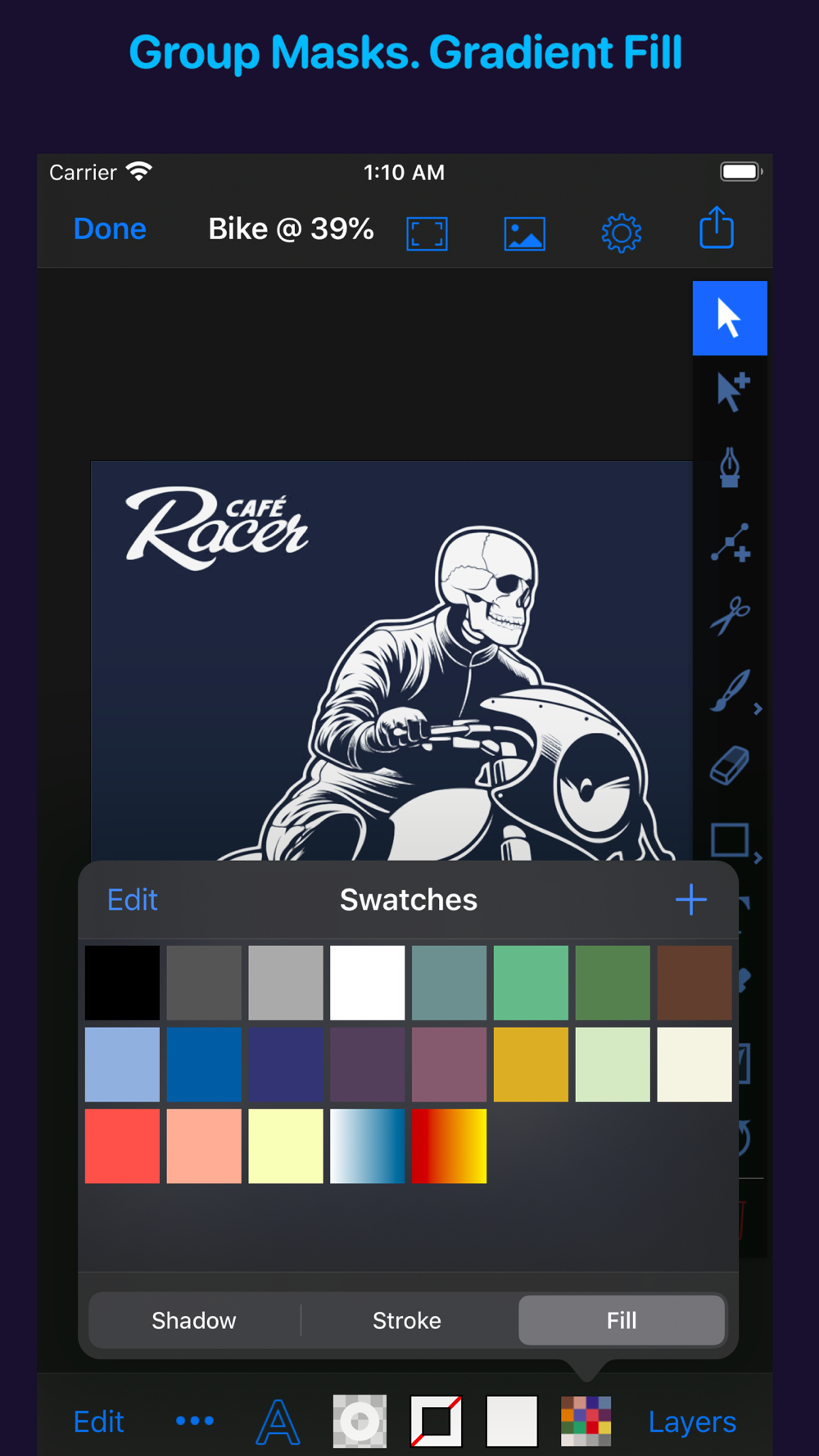Expand rectangle shape tool options chevron
819x1456 pixels.
click(758, 858)
